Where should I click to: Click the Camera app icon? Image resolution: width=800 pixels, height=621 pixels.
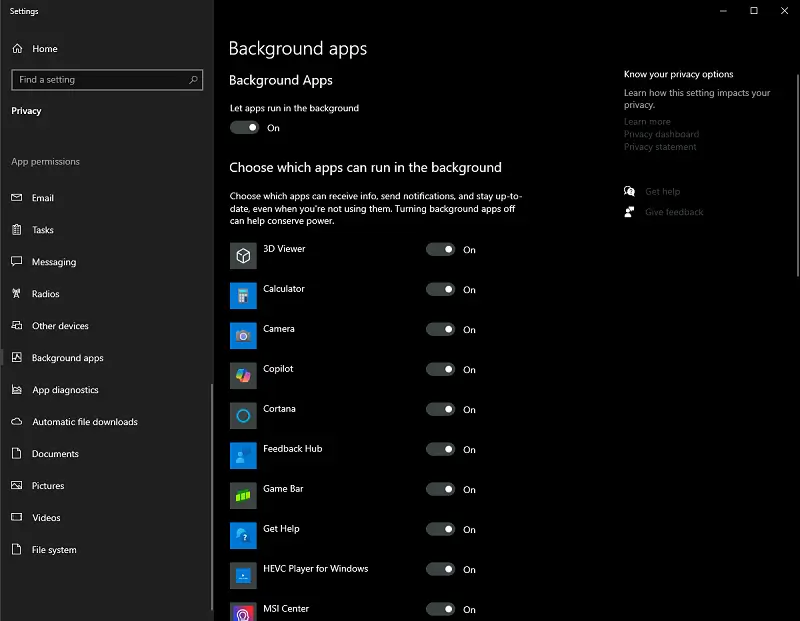coord(243,336)
